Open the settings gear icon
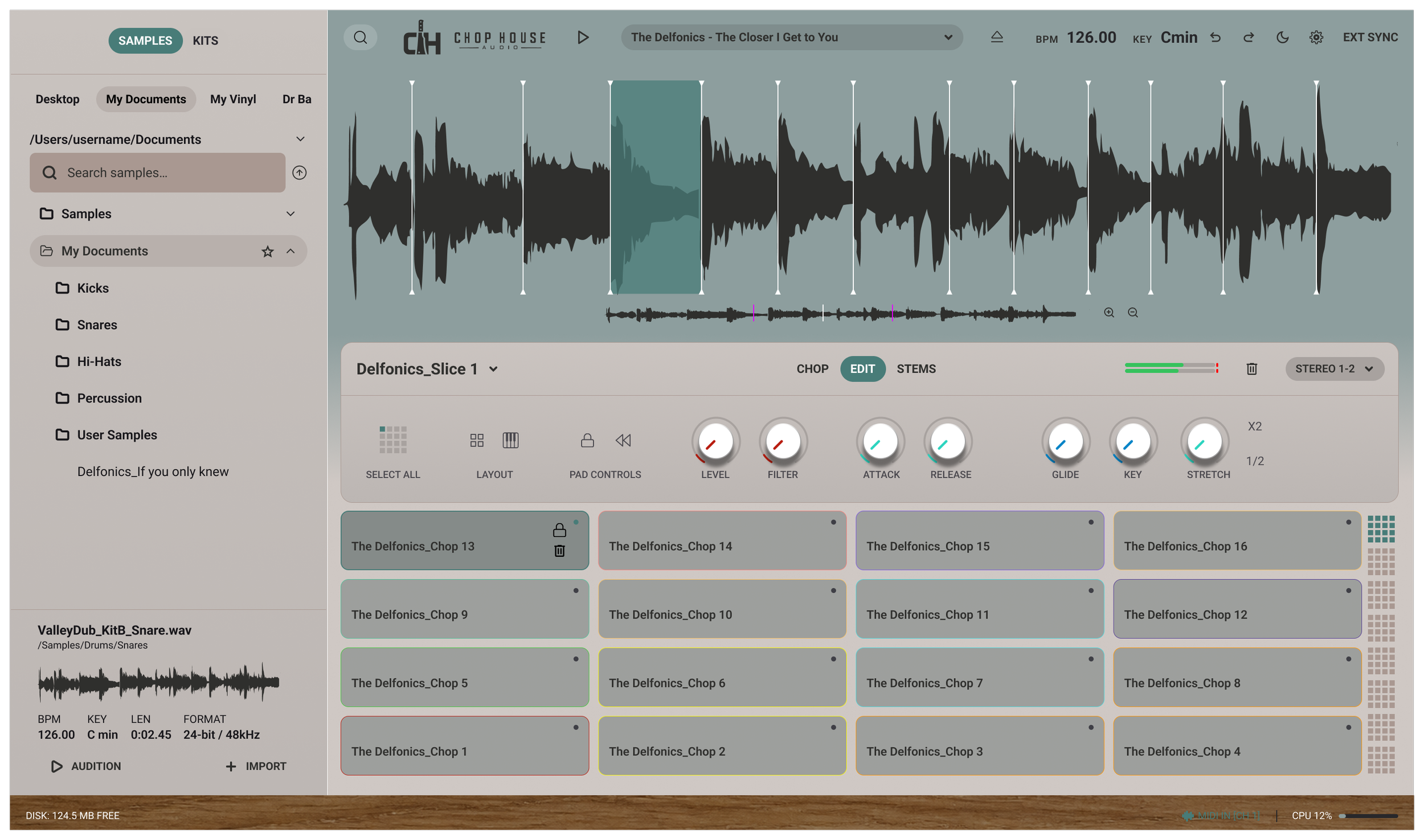Viewport: 1424px width, 840px height. click(x=1316, y=38)
